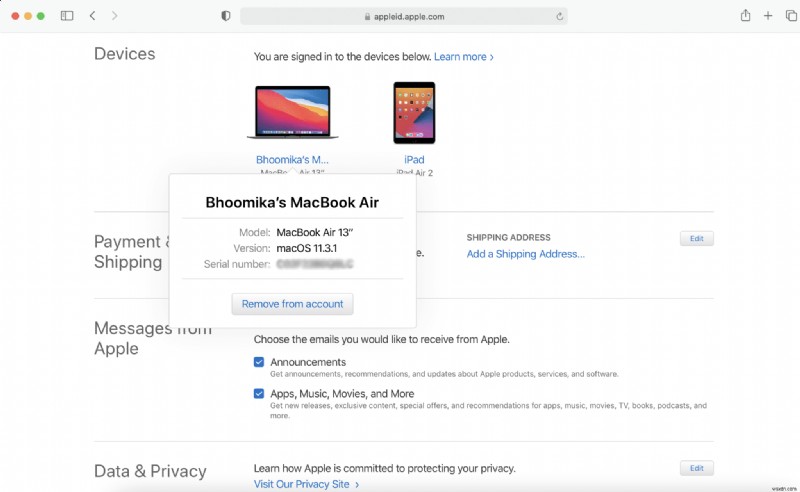The height and width of the screenshot is (492, 800).
Task: Click the MacBook Air 13″ model value
Action: [x=315, y=233]
